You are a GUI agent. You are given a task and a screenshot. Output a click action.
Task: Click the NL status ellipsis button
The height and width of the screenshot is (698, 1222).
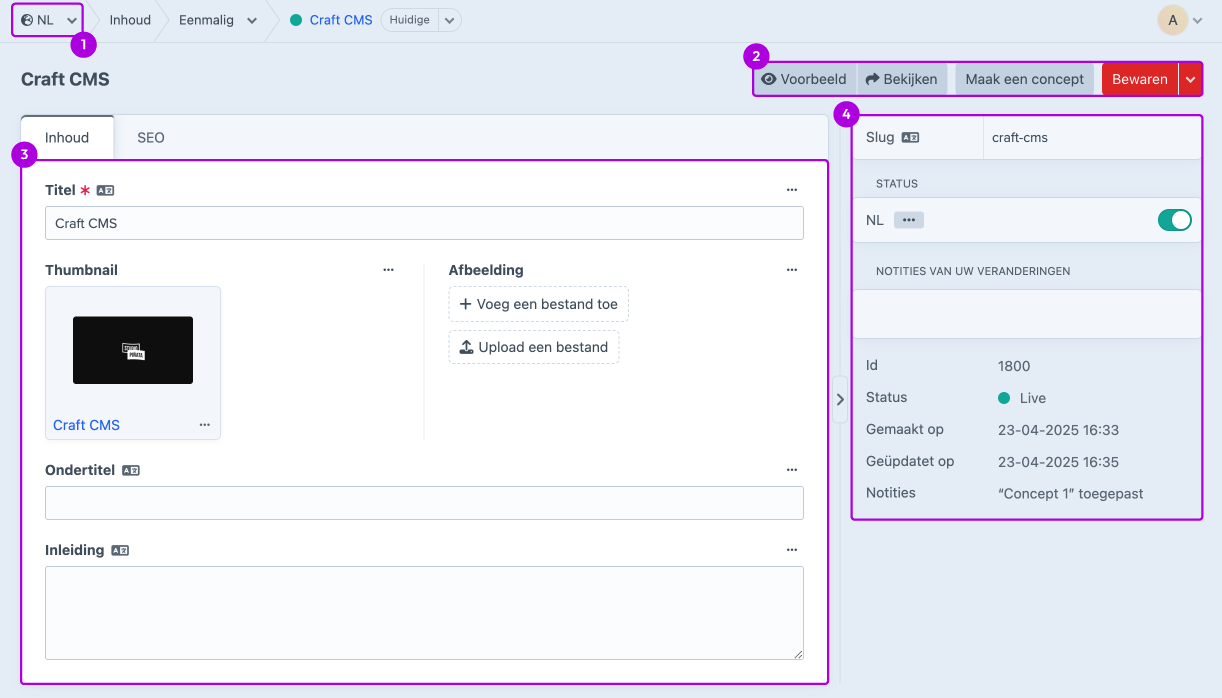coord(909,220)
